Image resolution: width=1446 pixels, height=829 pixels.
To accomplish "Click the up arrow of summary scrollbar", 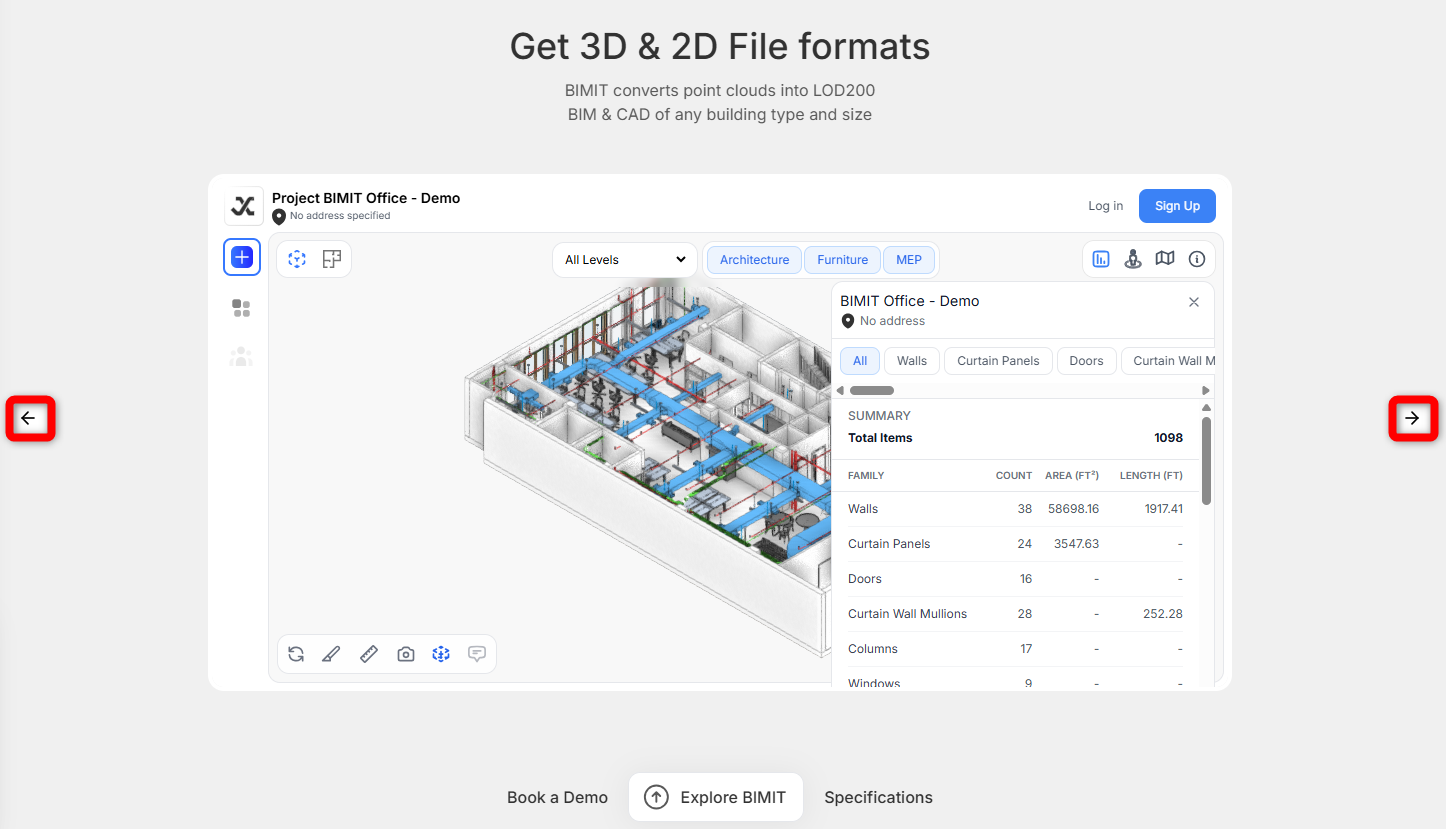I will coord(1206,407).
